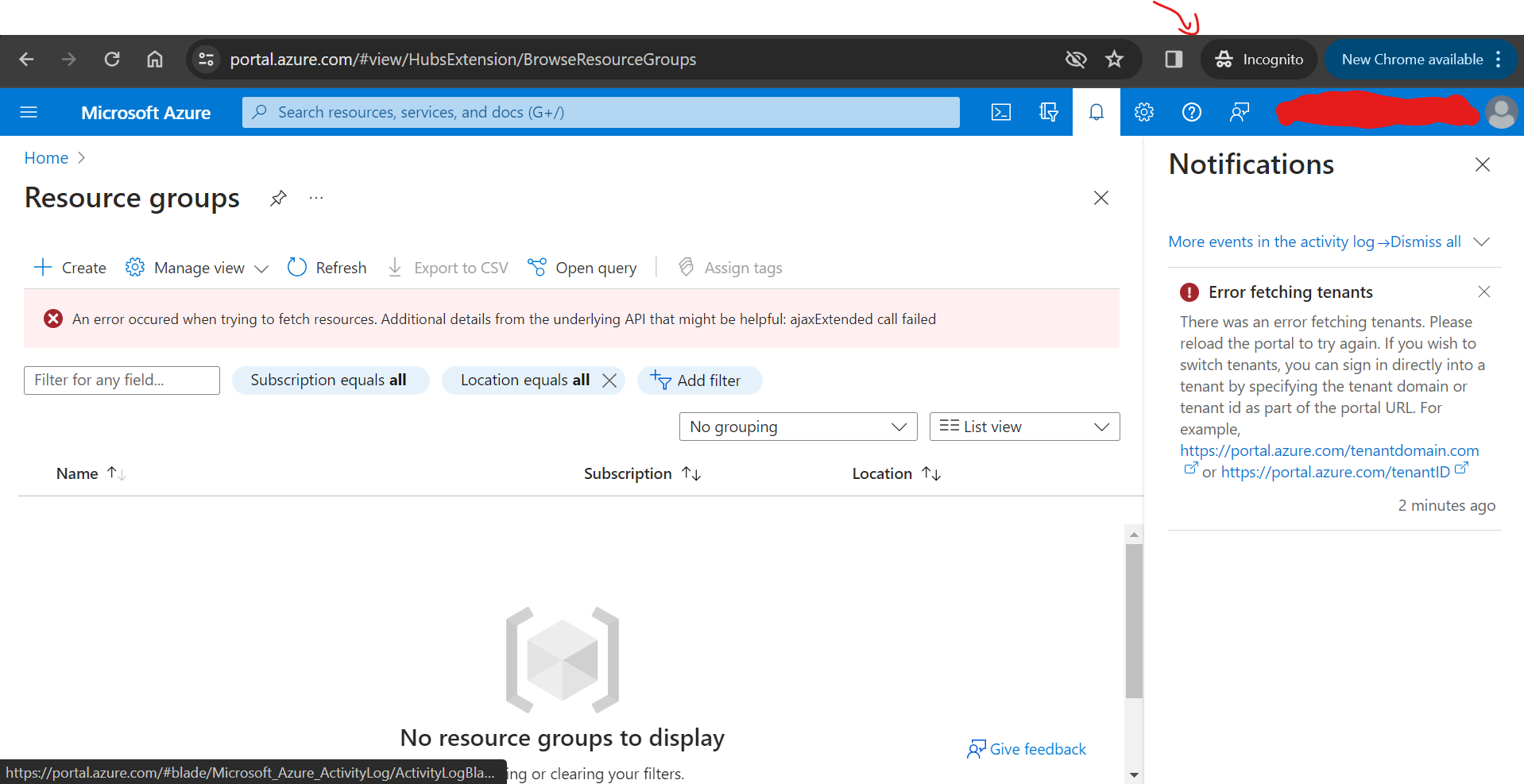Image resolution: width=1524 pixels, height=784 pixels.
Task: Click Add filter
Action: [699, 380]
